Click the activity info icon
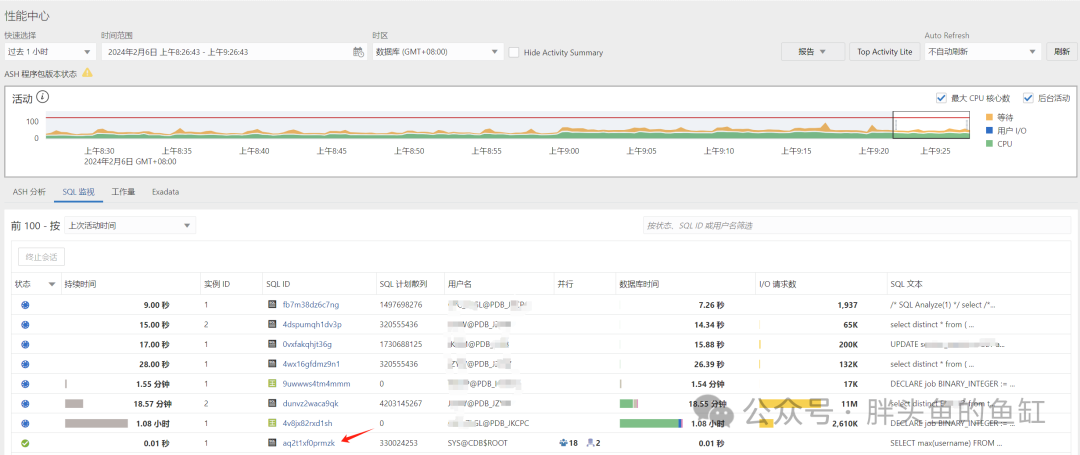Image resolution: width=1080 pixels, height=455 pixels. (x=42, y=98)
